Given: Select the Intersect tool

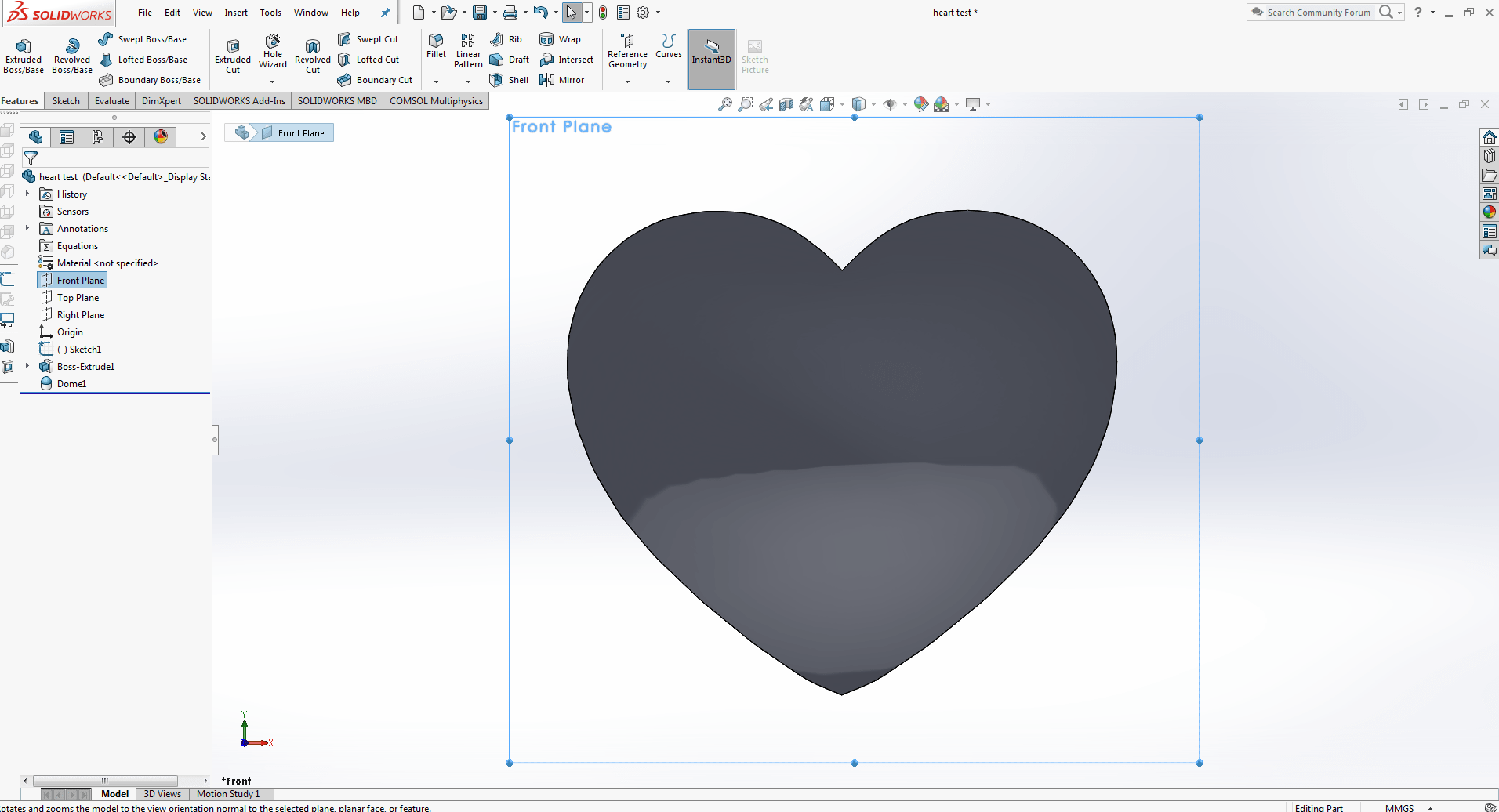Looking at the screenshot, I should click(x=566, y=60).
